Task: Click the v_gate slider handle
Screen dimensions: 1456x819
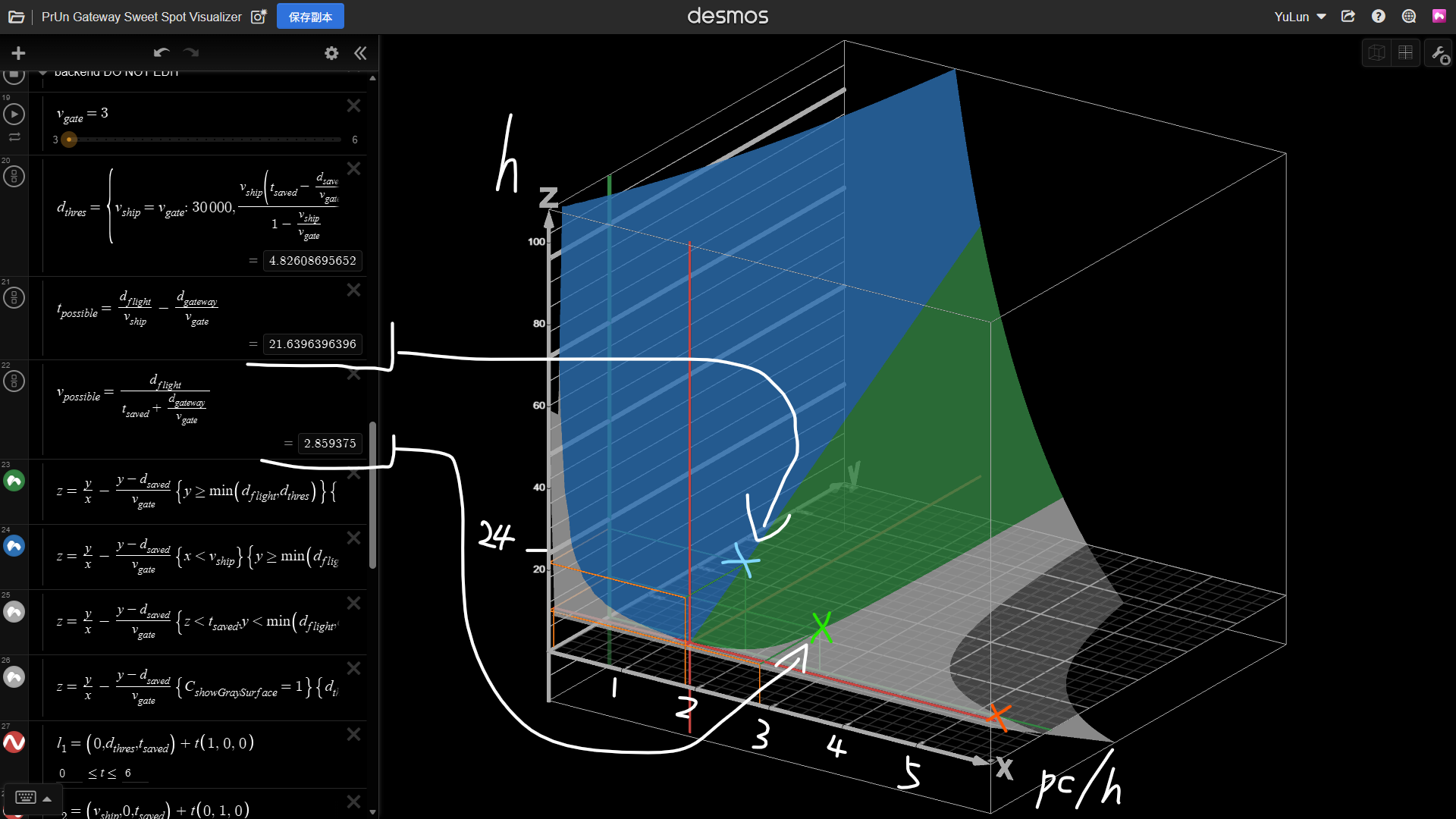Action: [69, 140]
